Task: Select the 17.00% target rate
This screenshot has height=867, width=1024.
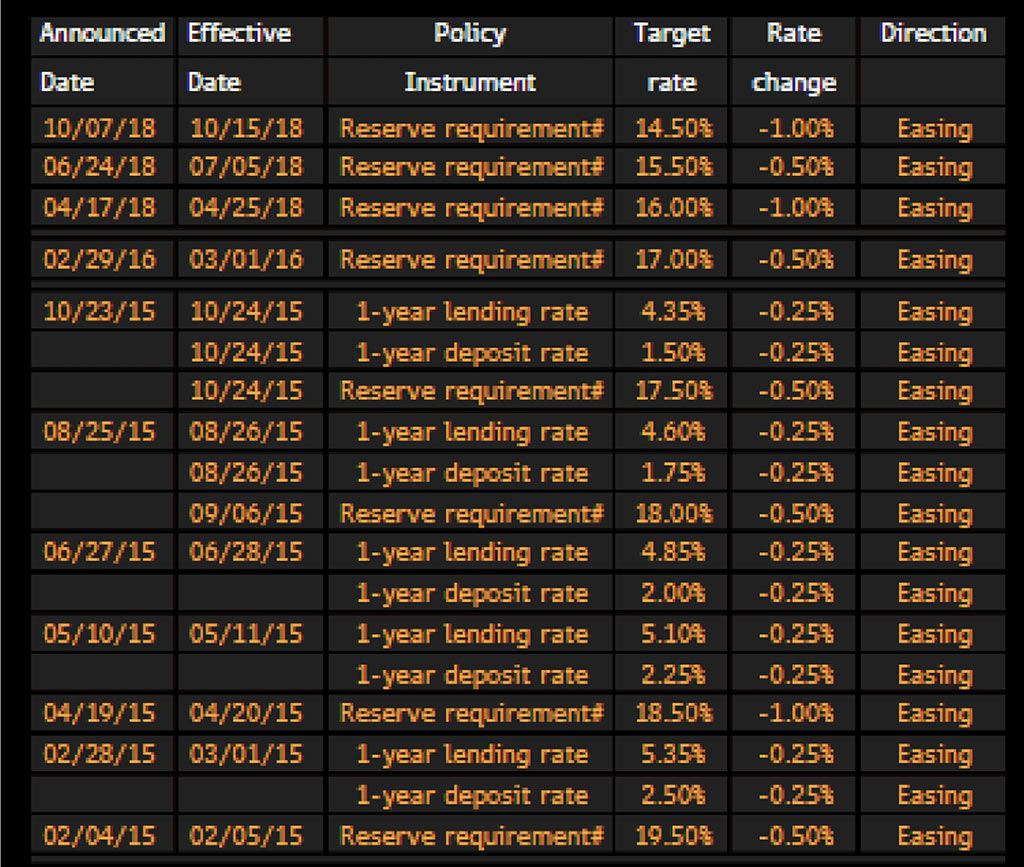Action: coord(673,260)
